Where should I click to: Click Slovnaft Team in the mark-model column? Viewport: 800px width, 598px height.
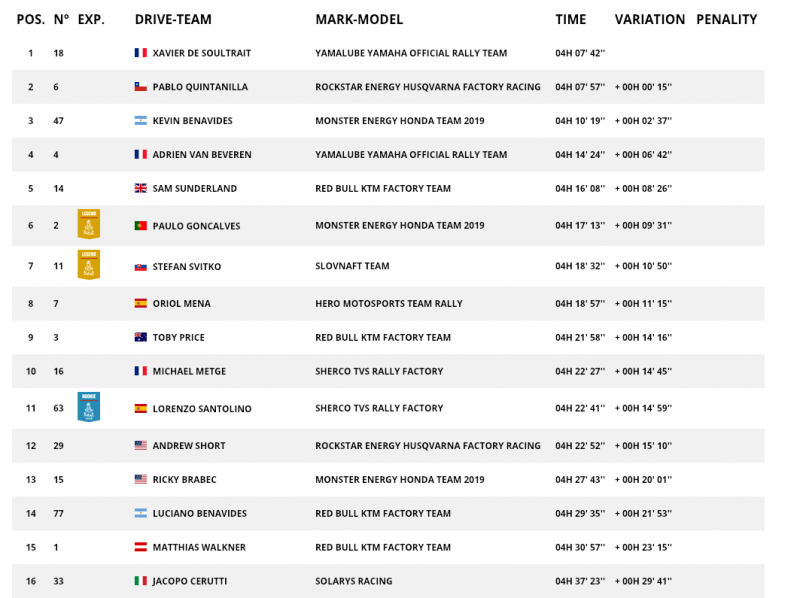click(x=352, y=266)
